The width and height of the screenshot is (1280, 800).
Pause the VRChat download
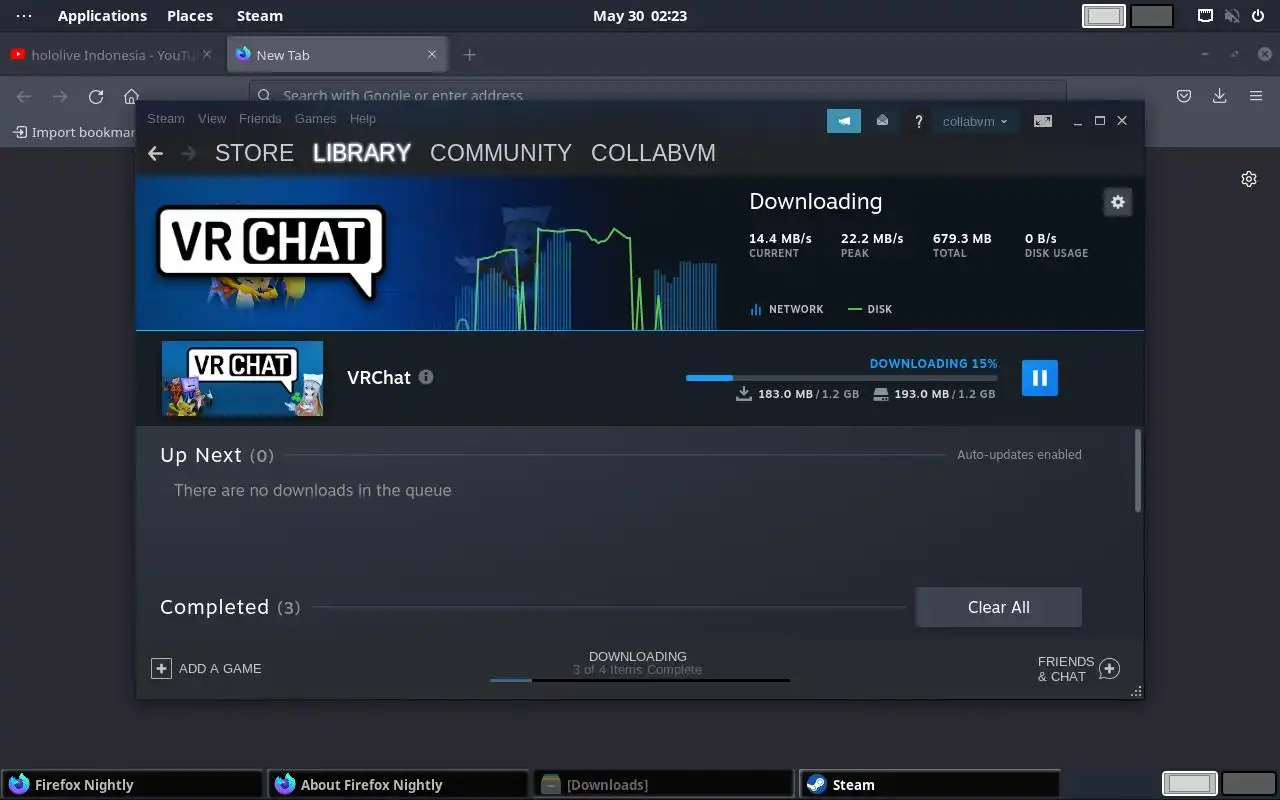click(x=1039, y=378)
